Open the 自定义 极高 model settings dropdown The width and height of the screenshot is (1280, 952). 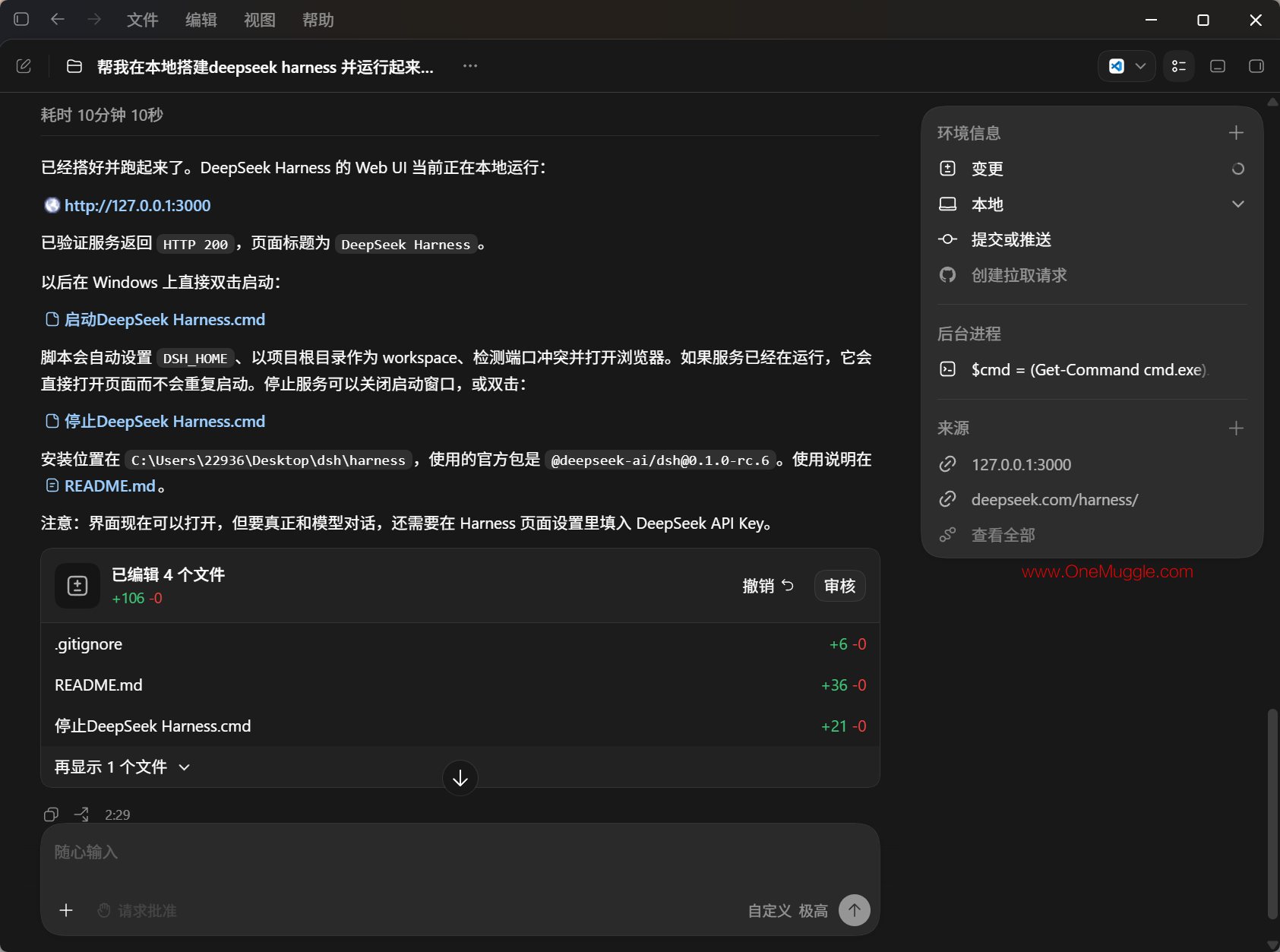788,911
